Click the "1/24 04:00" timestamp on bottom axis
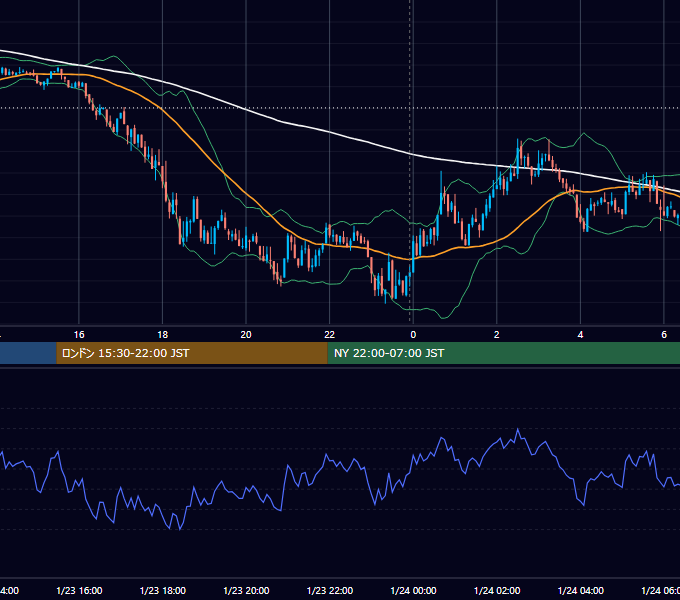The width and height of the screenshot is (680, 600). pyautogui.click(x=581, y=590)
